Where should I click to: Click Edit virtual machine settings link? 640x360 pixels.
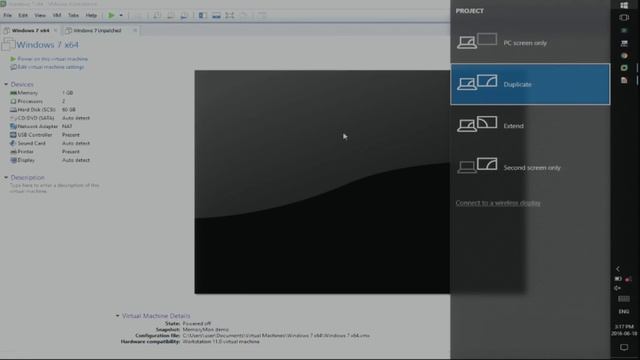point(50,67)
